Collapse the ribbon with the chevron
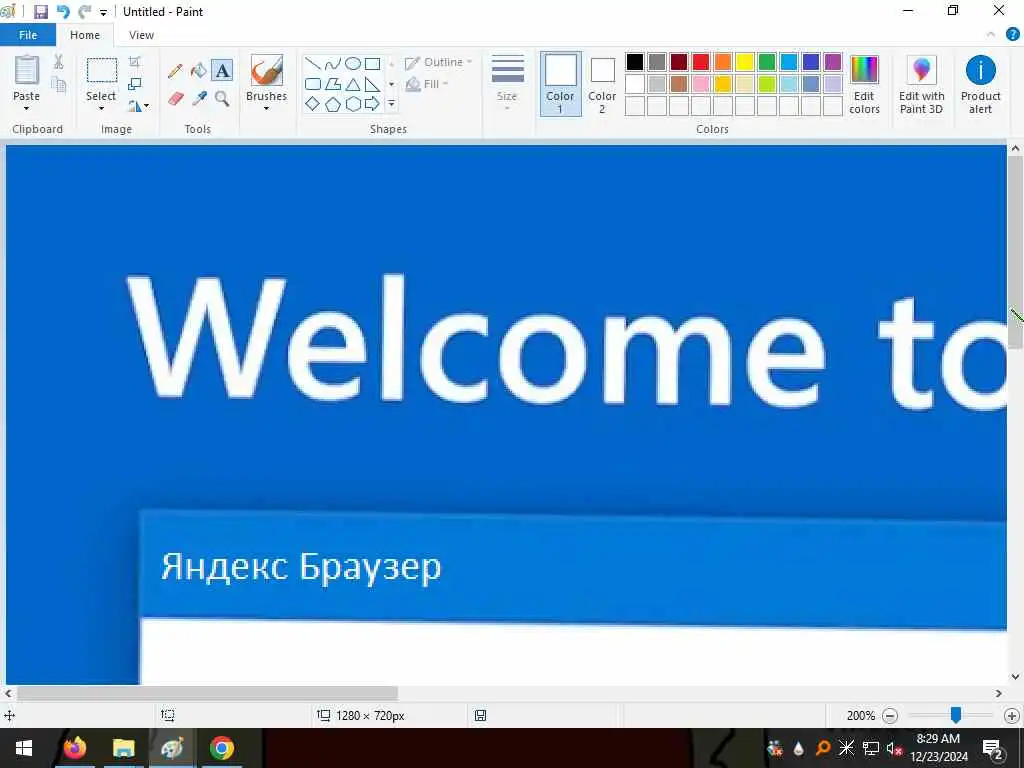This screenshot has height=768, width=1024. tap(991, 35)
